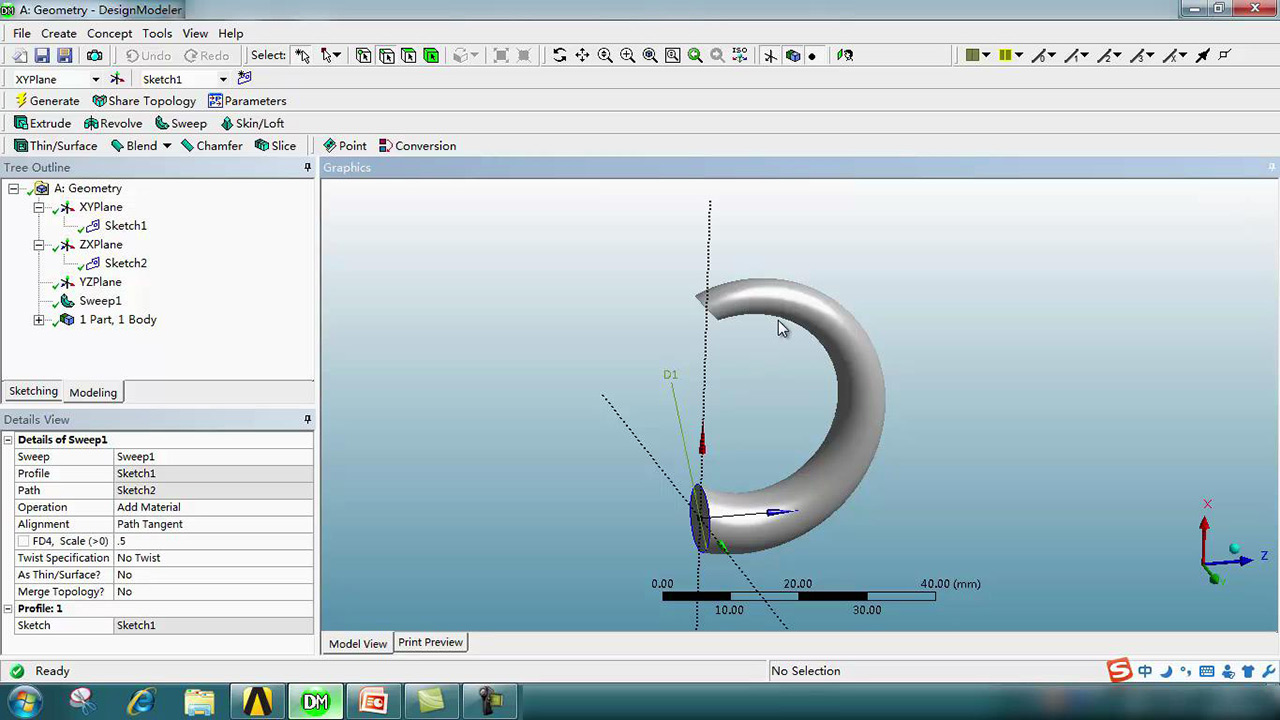Click the Twist Specification value field
This screenshot has width=1280, height=720.
(214, 558)
